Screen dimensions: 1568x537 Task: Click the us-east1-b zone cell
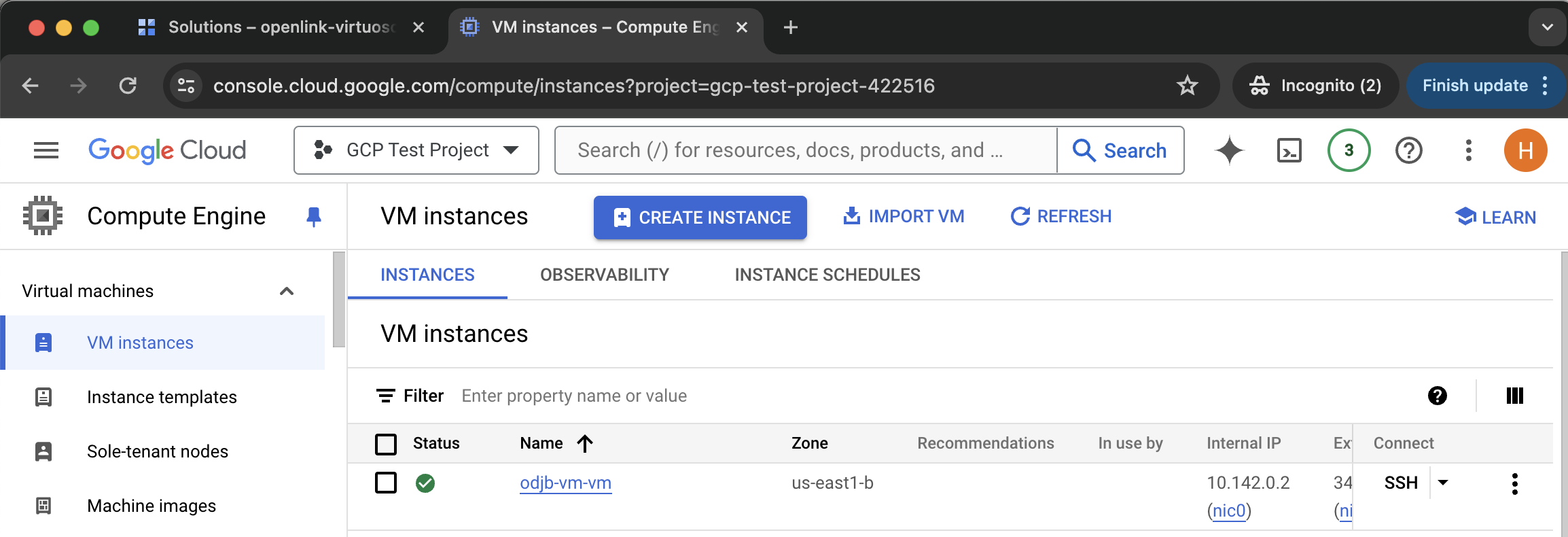click(x=832, y=483)
